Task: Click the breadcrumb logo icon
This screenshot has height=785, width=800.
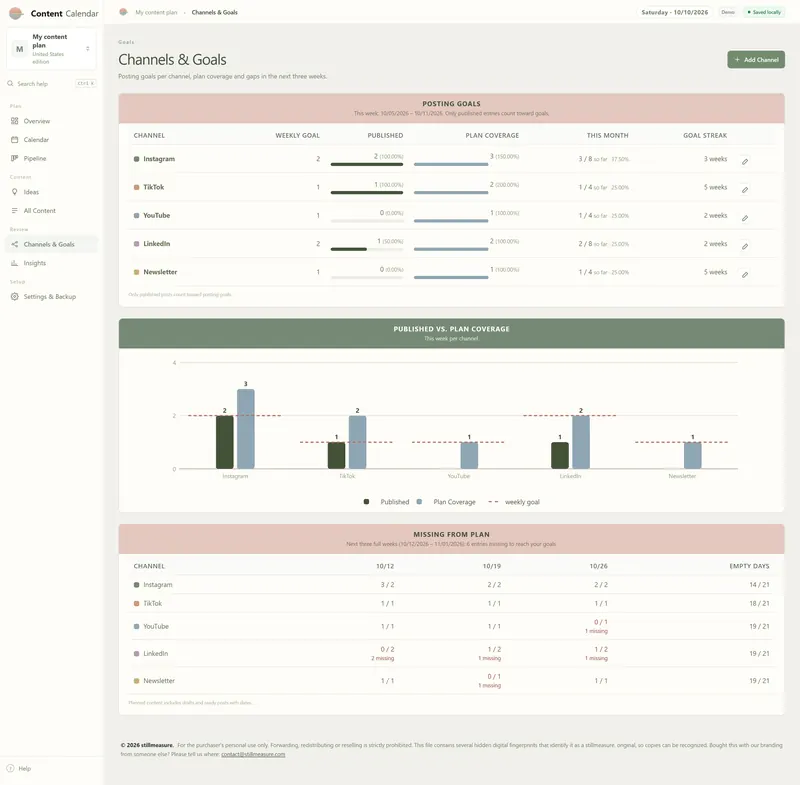Action: (123, 12)
